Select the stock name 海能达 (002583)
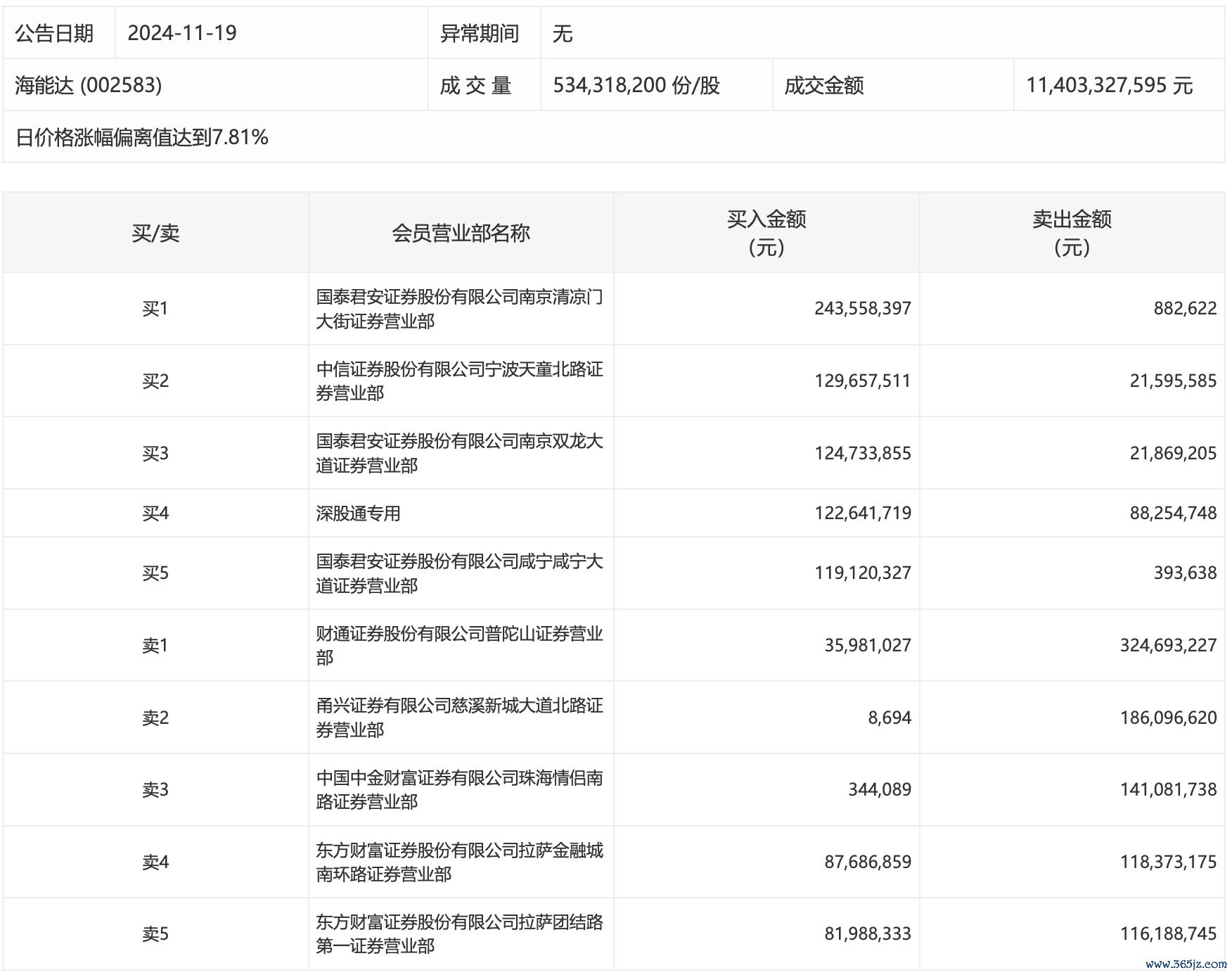The height and width of the screenshot is (975, 1232). (x=89, y=85)
